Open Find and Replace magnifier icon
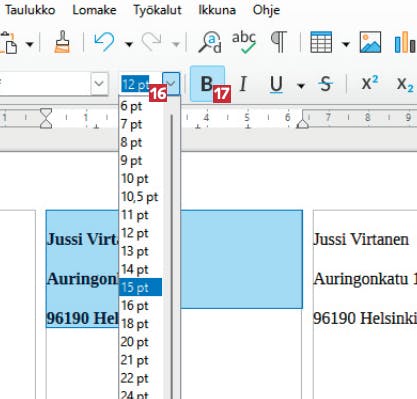 click(210, 42)
